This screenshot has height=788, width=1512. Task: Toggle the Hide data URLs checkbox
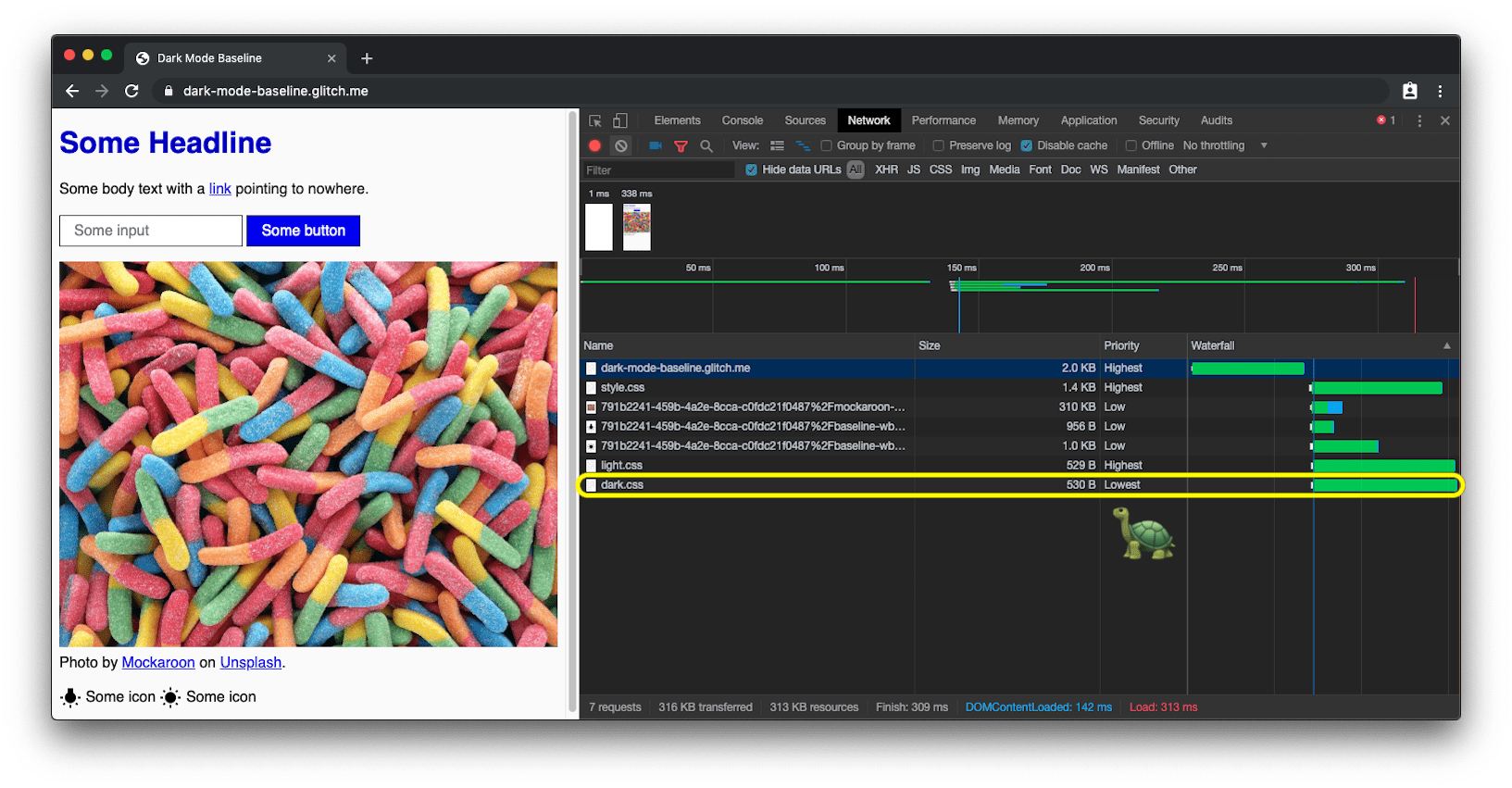point(751,169)
